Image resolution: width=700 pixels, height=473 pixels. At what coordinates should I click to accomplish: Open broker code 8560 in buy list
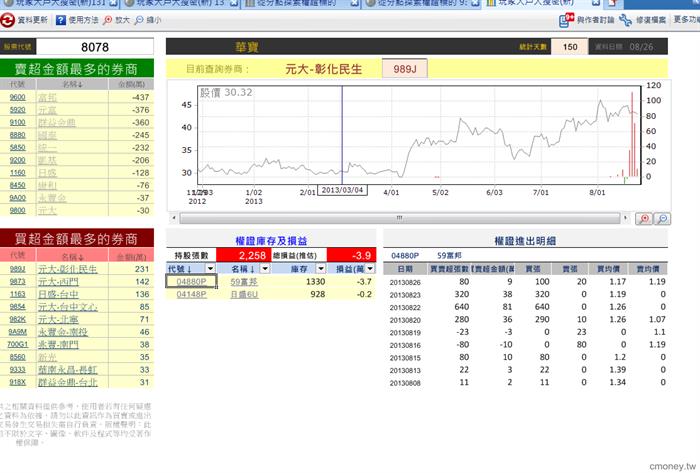[x=18, y=357]
